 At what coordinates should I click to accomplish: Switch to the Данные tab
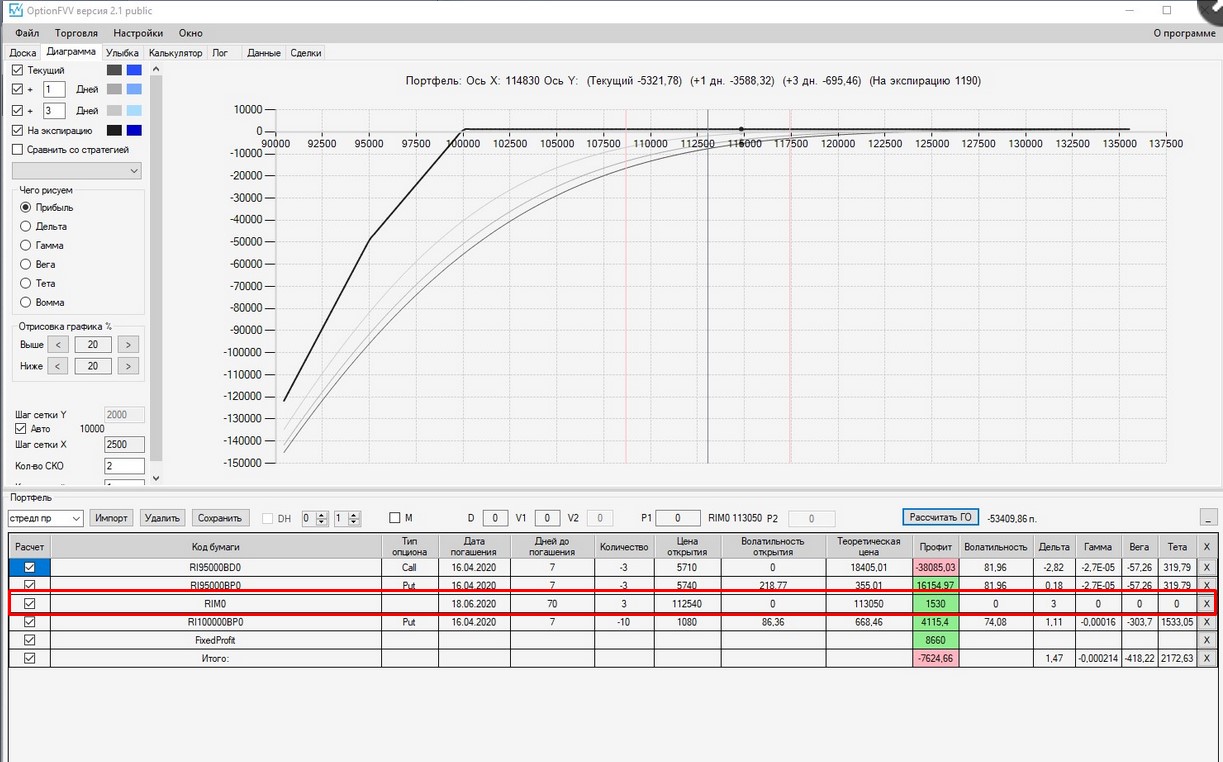(x=264, y=53)
